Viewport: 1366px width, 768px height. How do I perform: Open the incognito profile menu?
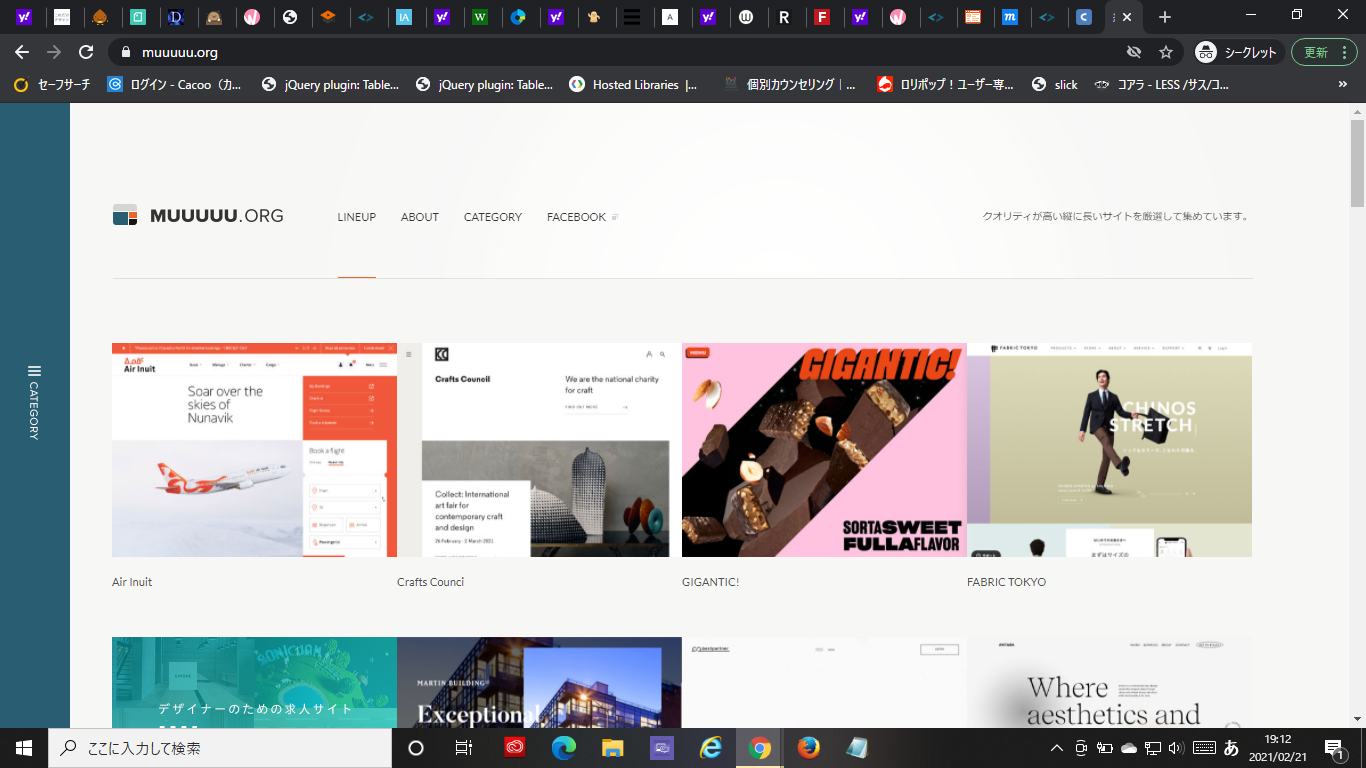point(1239,52)
